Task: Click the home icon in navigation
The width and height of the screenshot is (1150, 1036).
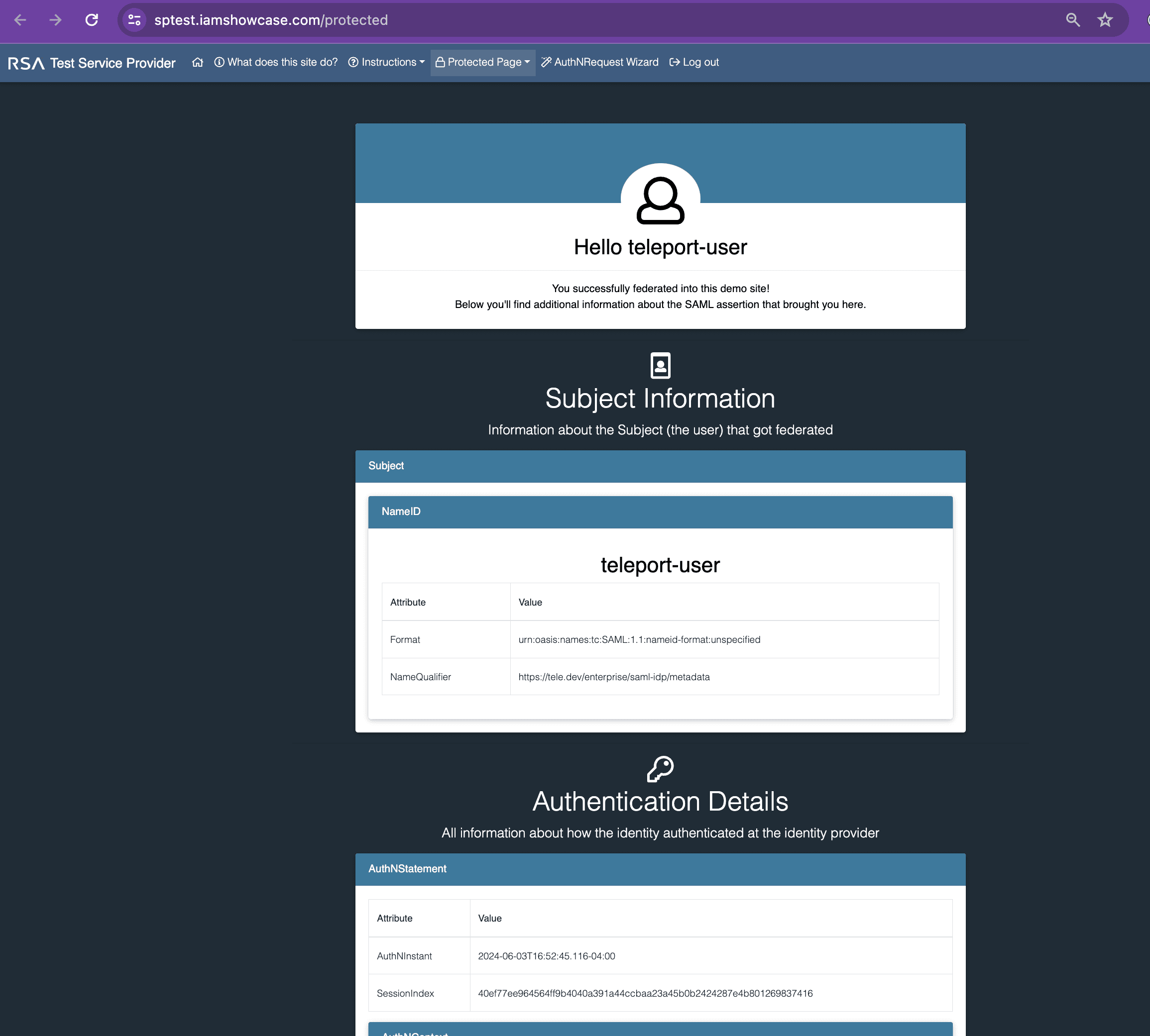Action: (x=197, y=62)
